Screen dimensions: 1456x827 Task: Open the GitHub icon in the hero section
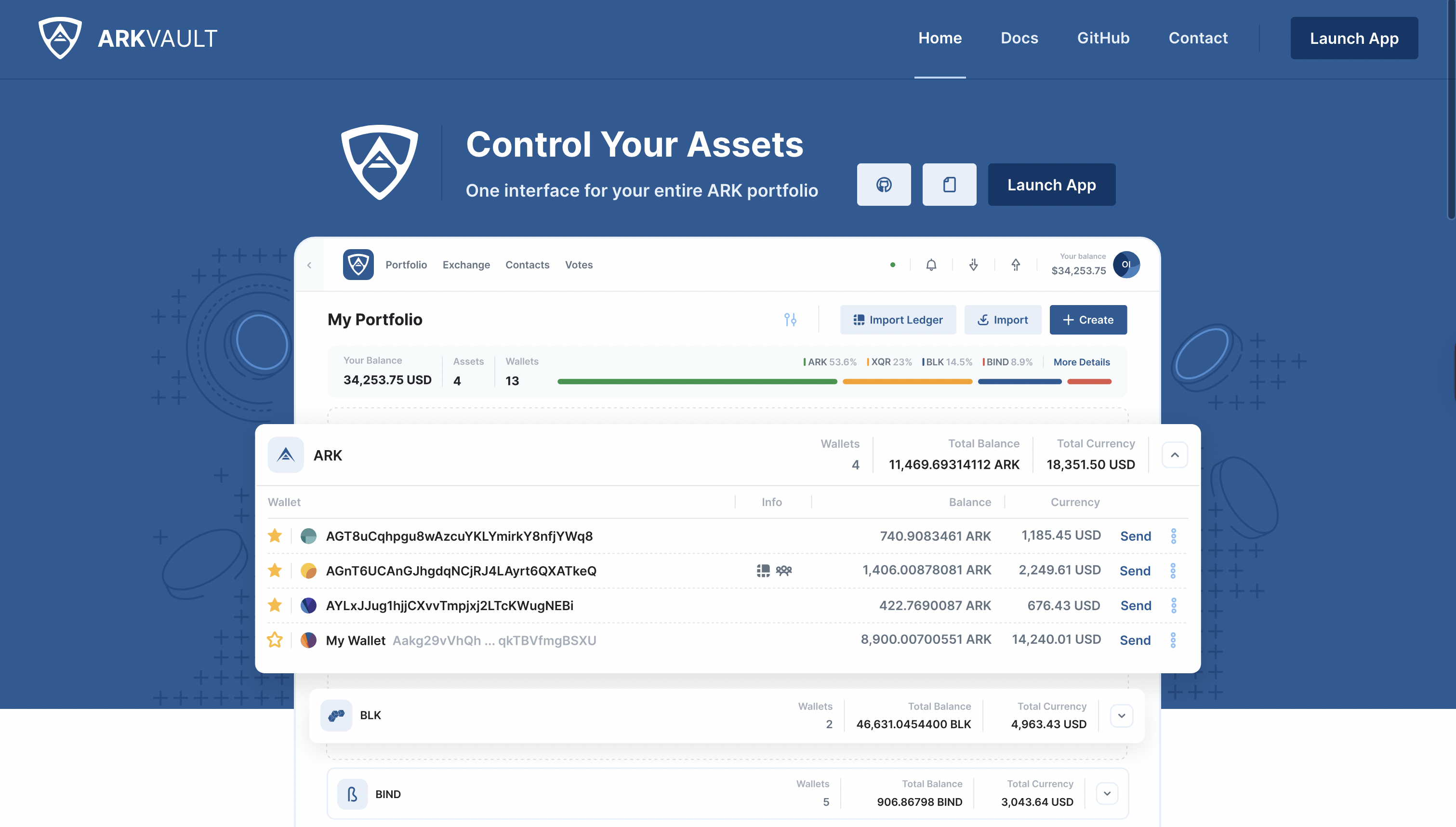(x=883, y=185)
